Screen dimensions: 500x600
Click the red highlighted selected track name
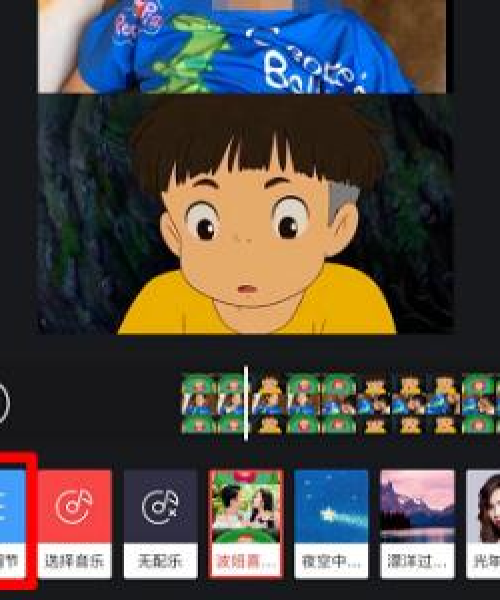pyautogui.click(x=246, y=561)
